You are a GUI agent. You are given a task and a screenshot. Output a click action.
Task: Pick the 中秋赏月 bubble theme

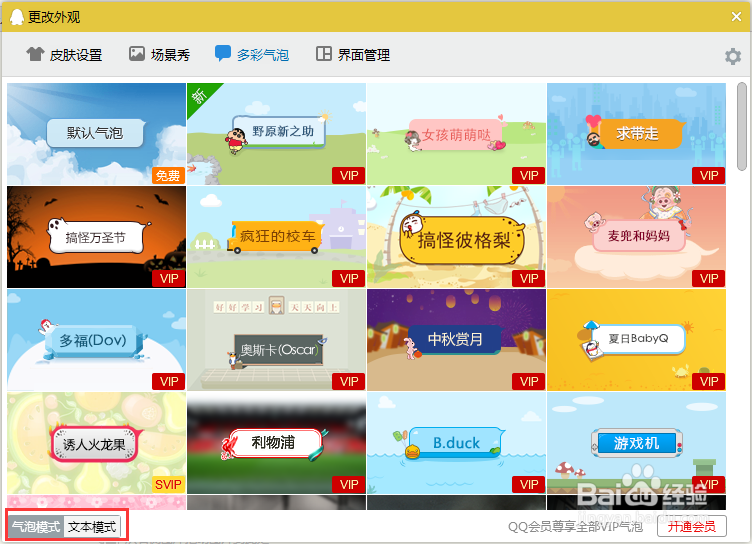pos(457,340)
